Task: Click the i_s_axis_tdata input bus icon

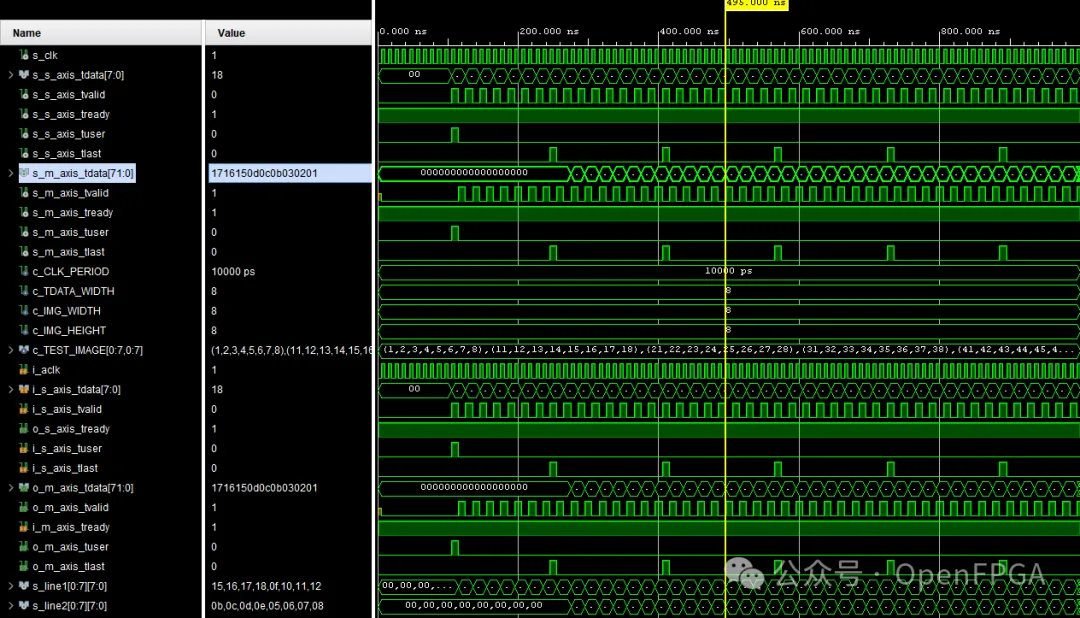Action: [x=24, y=389]
